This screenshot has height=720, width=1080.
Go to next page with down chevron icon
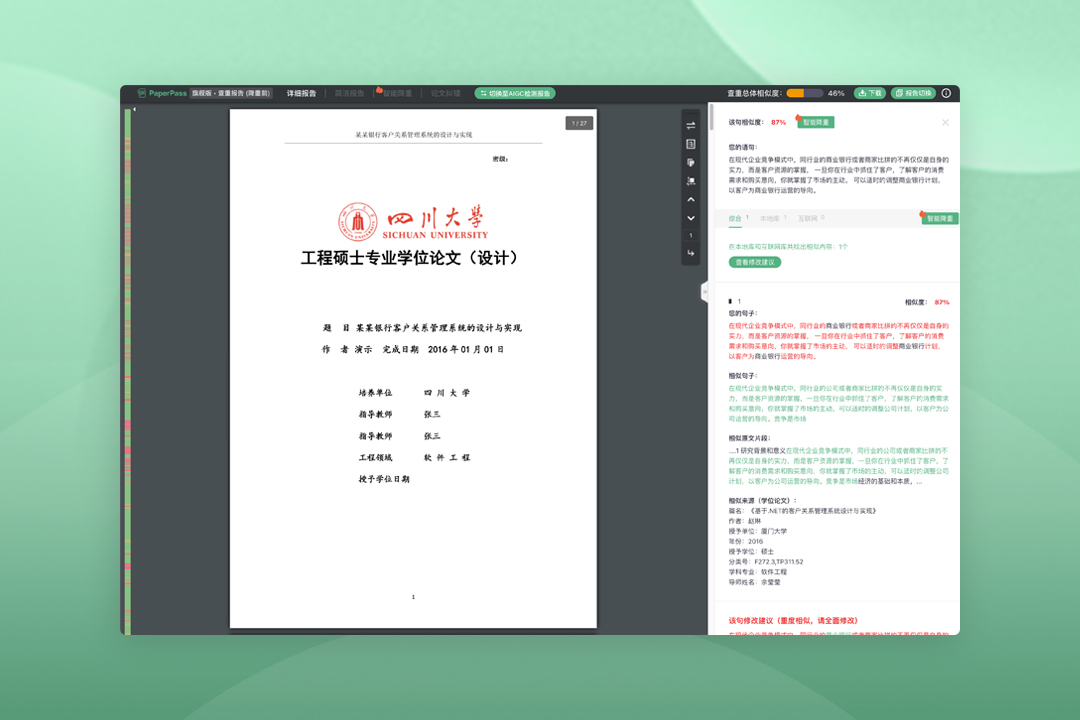point(690,218)
